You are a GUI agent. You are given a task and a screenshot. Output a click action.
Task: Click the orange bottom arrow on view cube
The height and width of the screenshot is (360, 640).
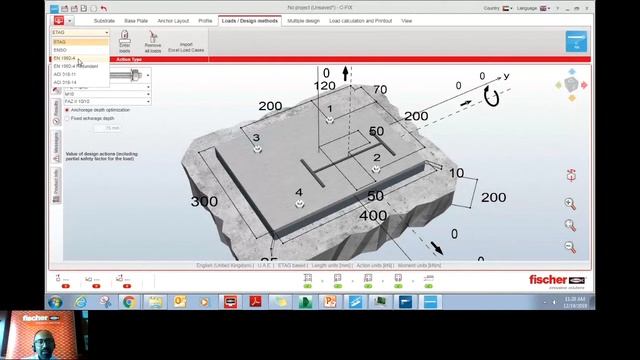pyautogui.click(x=572, y=98)
